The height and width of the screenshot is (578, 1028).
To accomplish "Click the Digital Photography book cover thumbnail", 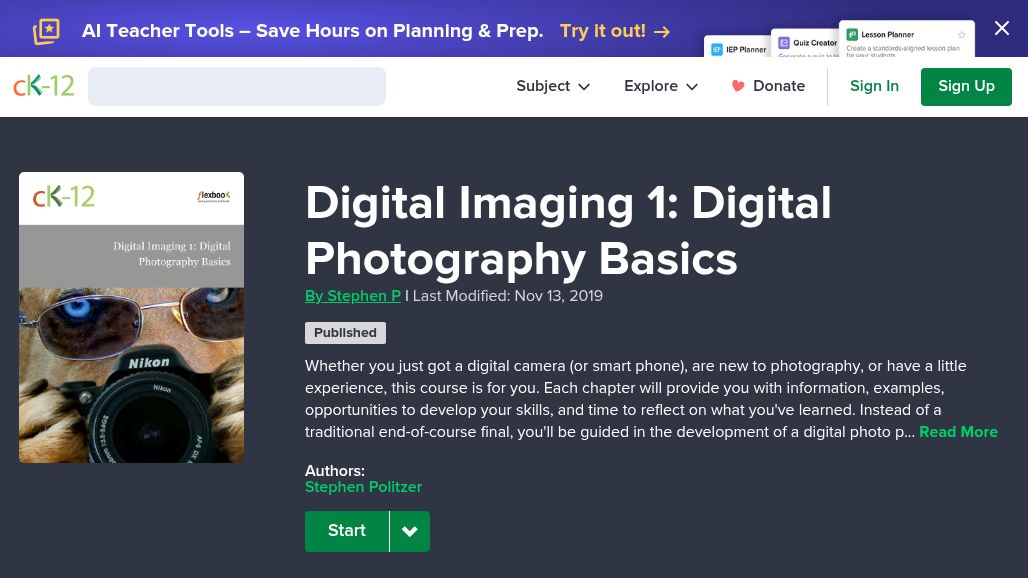I will 131,317.
